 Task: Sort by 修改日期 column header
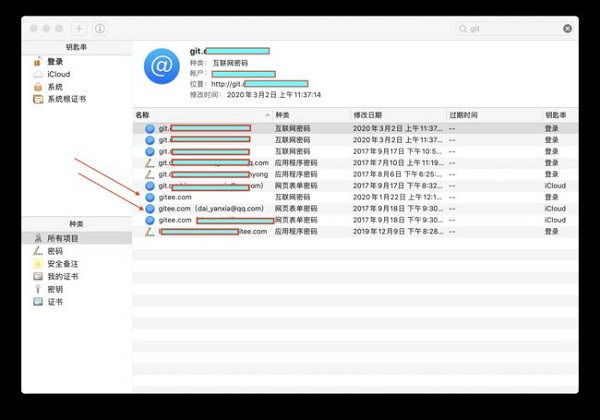395,115
